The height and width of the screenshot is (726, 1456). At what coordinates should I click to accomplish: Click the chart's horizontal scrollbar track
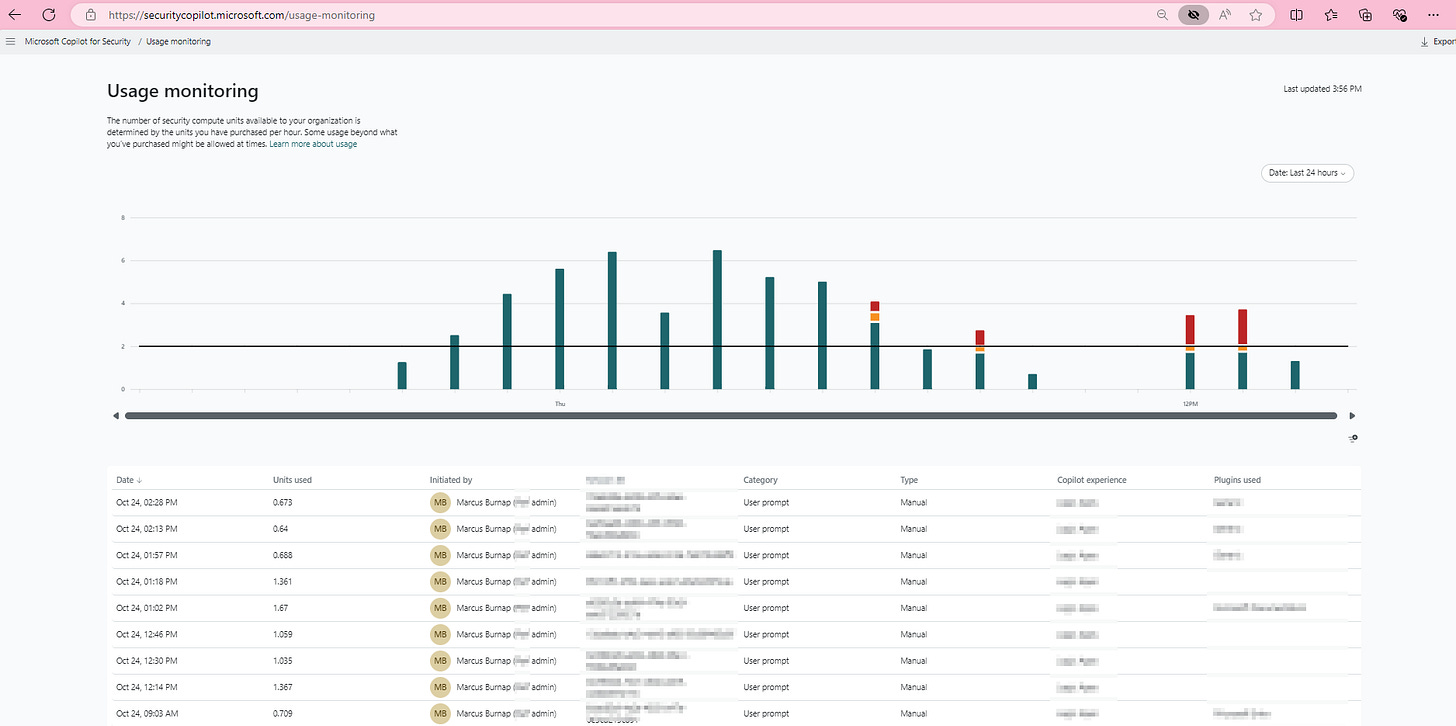click(731, 415)
